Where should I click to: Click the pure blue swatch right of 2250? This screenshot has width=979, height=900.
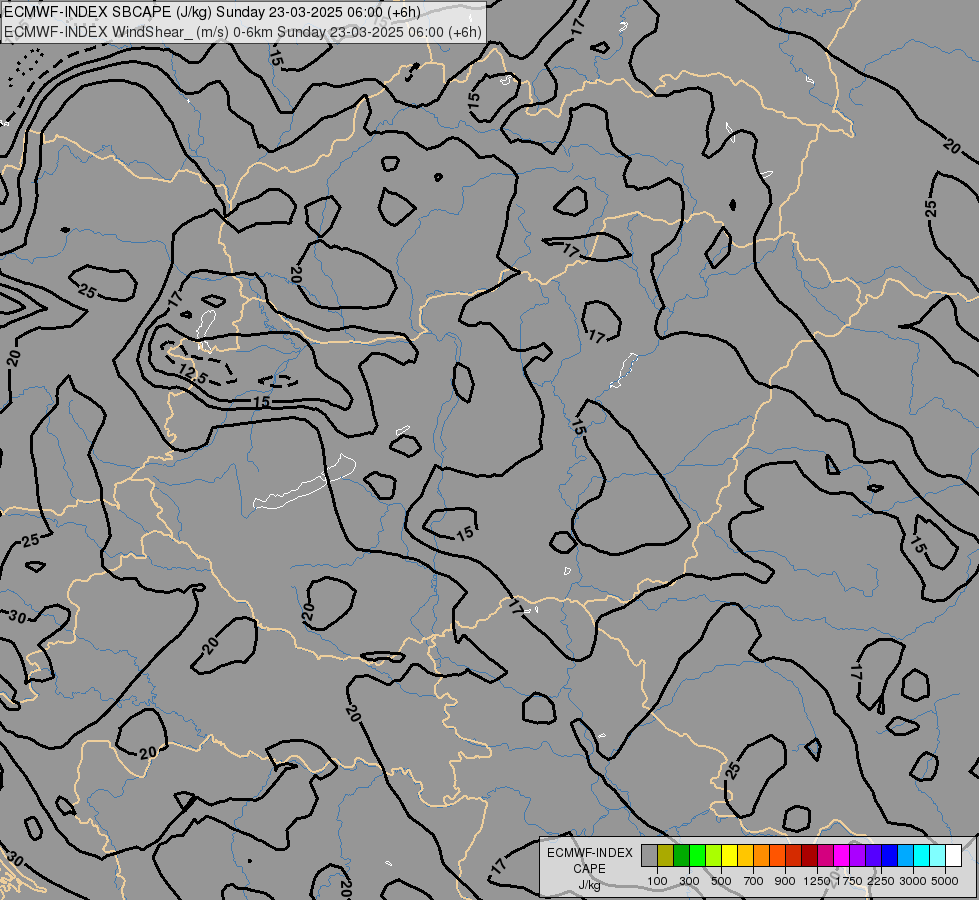click(890, 855)
